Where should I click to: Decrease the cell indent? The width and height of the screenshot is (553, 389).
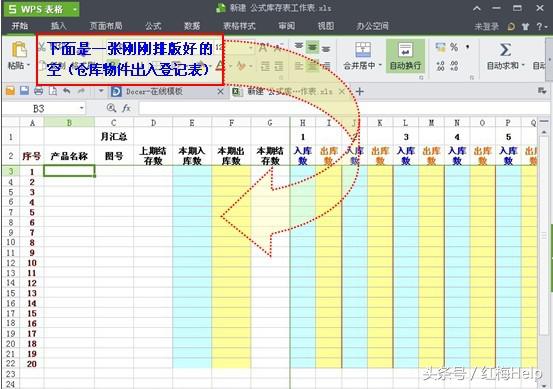coord(265,66)
